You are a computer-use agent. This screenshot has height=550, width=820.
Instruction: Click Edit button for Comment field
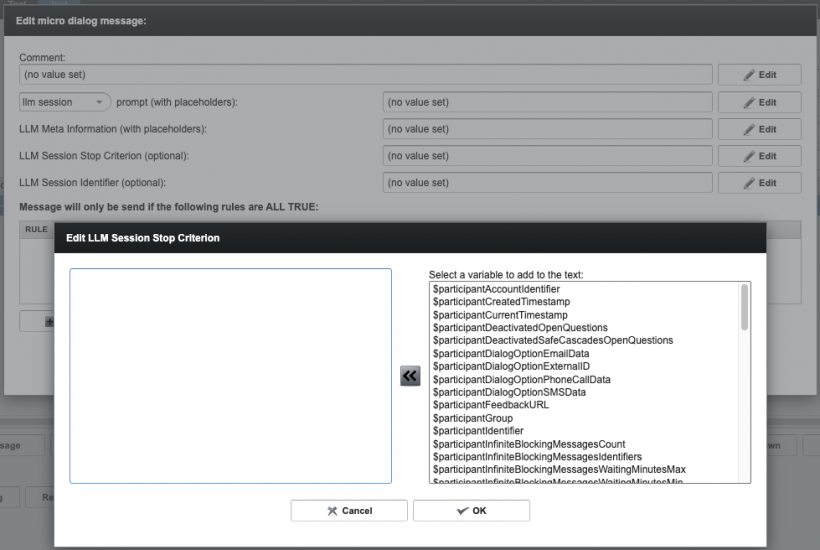tap(759, 75)
